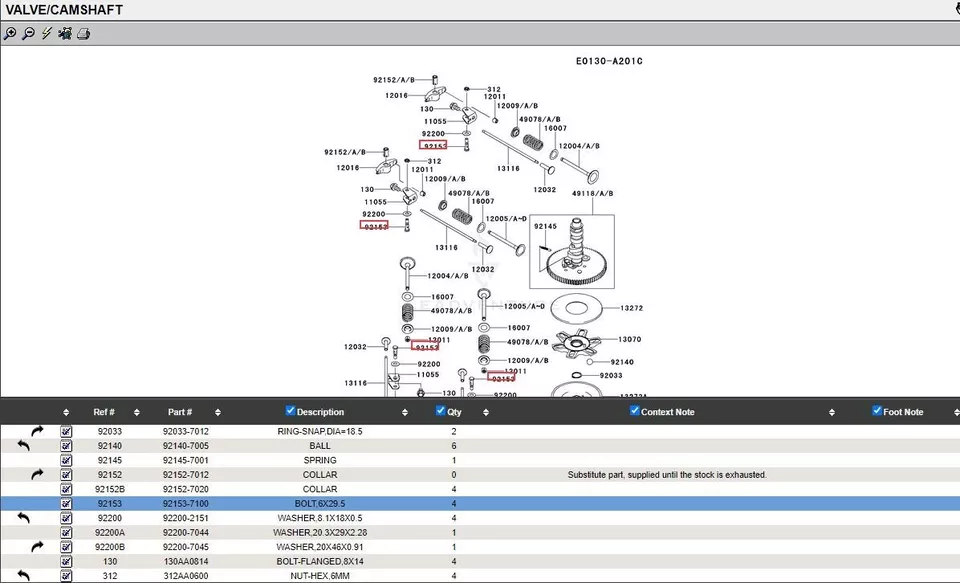Screen dimensions: 960x583
Task: Click the lightning bolt toolbar icon
Action: 46,34
